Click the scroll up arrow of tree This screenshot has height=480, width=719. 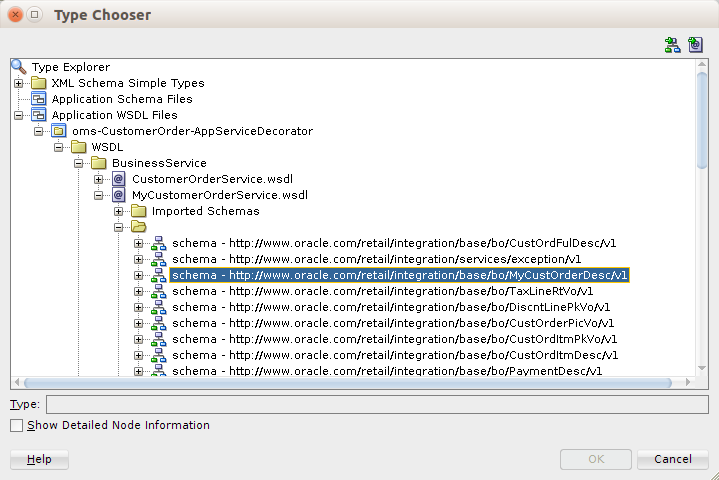coord(702,65)
